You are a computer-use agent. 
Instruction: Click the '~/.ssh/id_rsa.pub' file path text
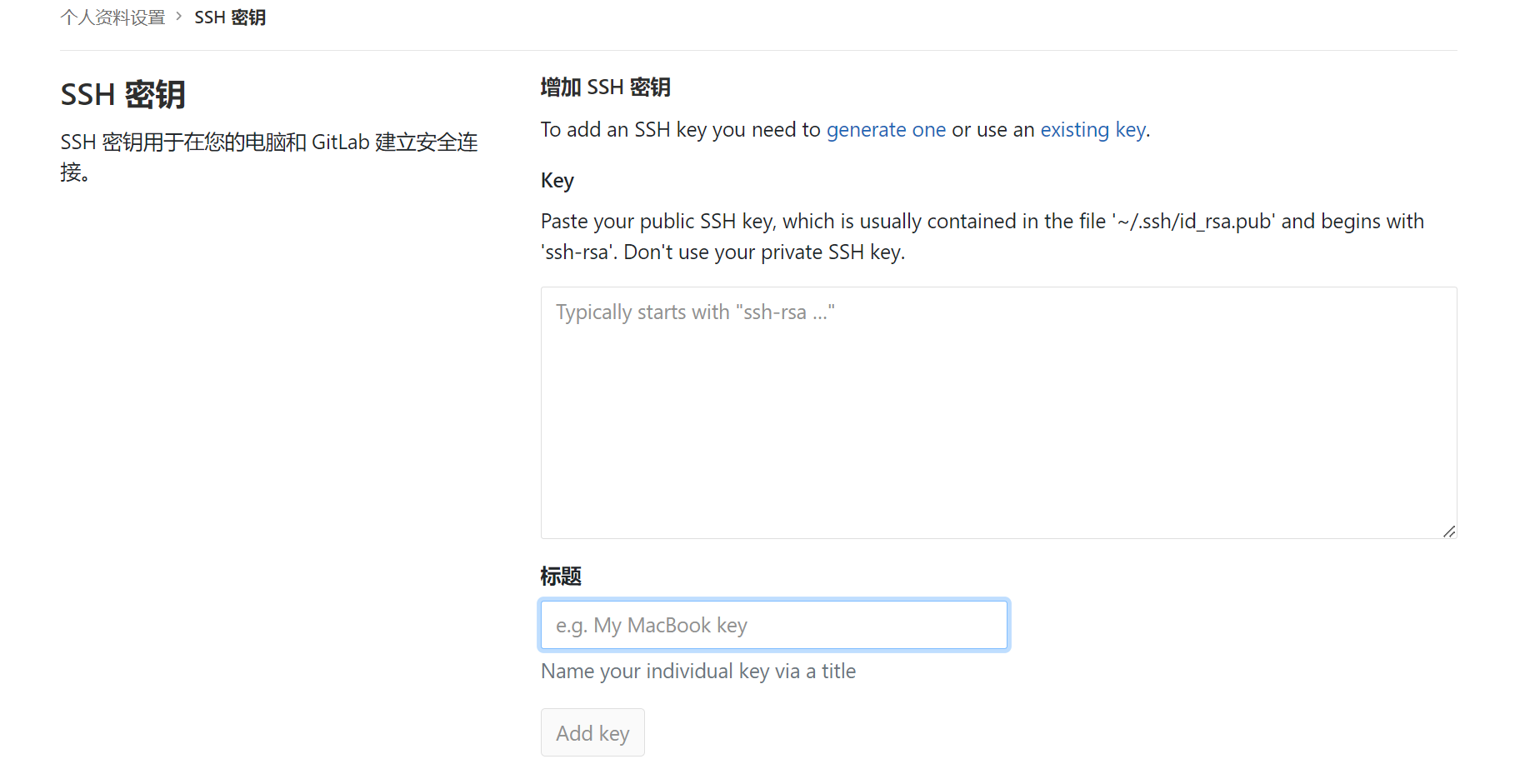click(1193, 222)
